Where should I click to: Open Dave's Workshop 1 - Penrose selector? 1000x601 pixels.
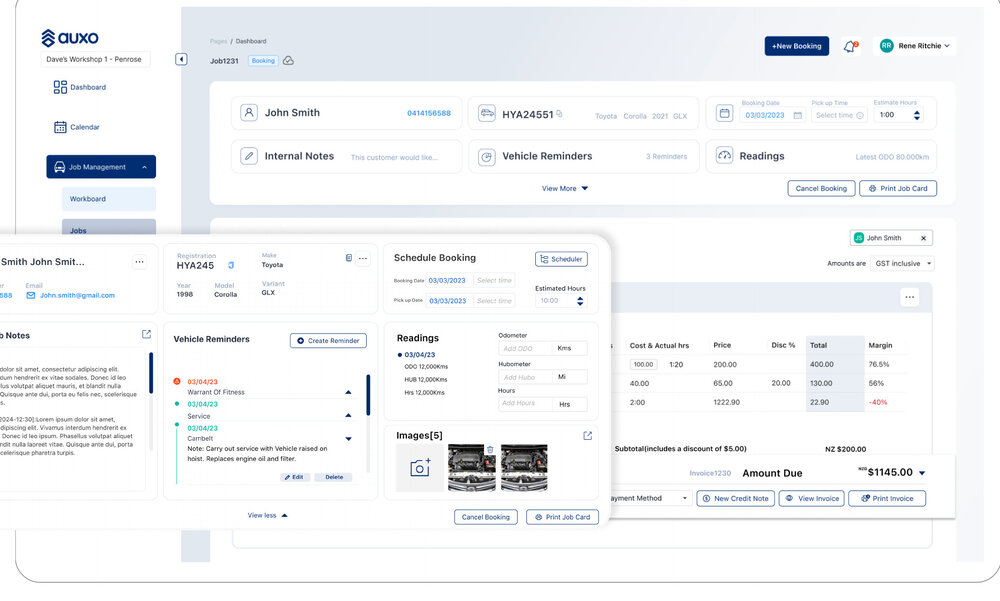94,59
